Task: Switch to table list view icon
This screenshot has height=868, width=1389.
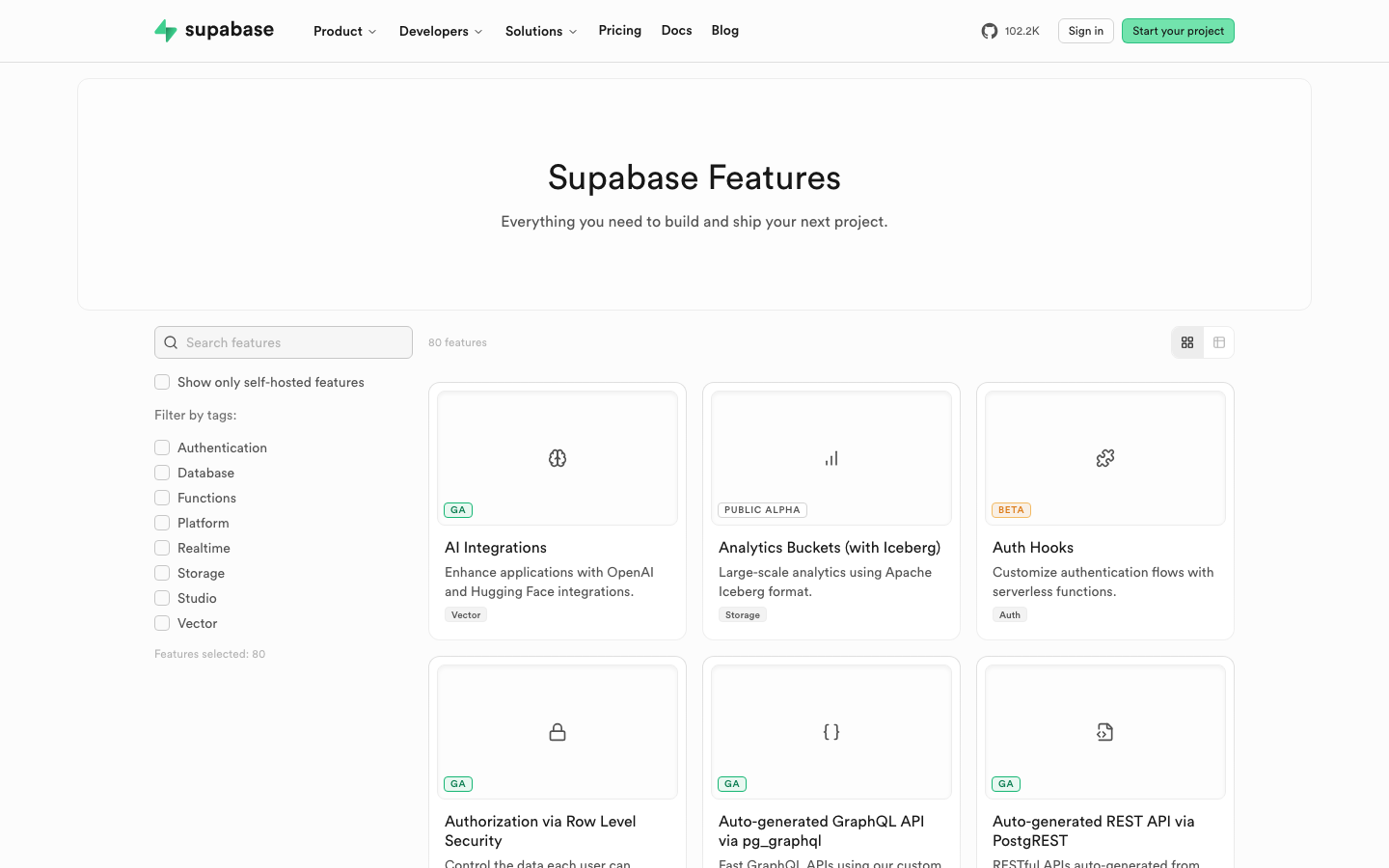Action: coord(1219,342)
